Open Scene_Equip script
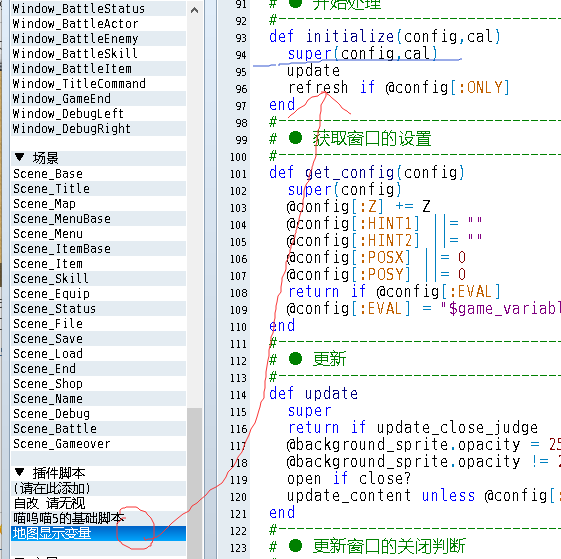 coord(99,294)
